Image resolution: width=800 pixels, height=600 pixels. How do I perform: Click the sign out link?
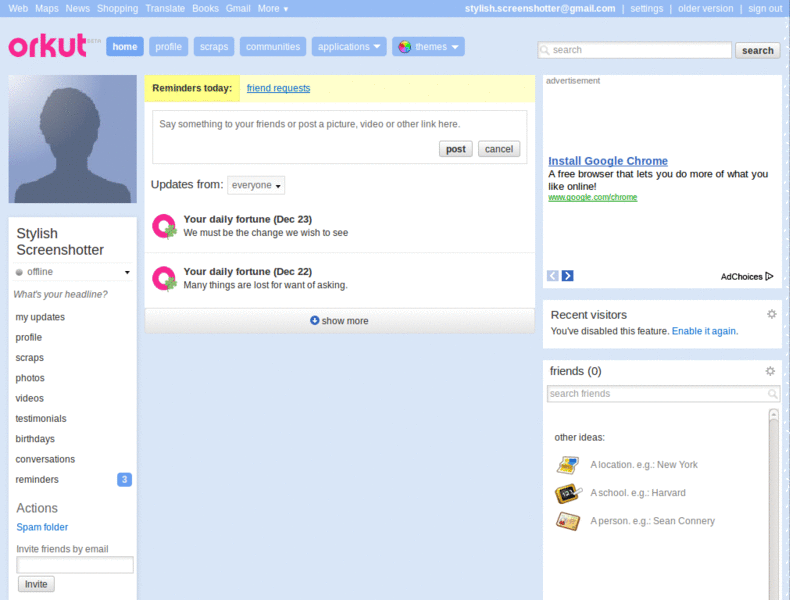coord(765,9)
